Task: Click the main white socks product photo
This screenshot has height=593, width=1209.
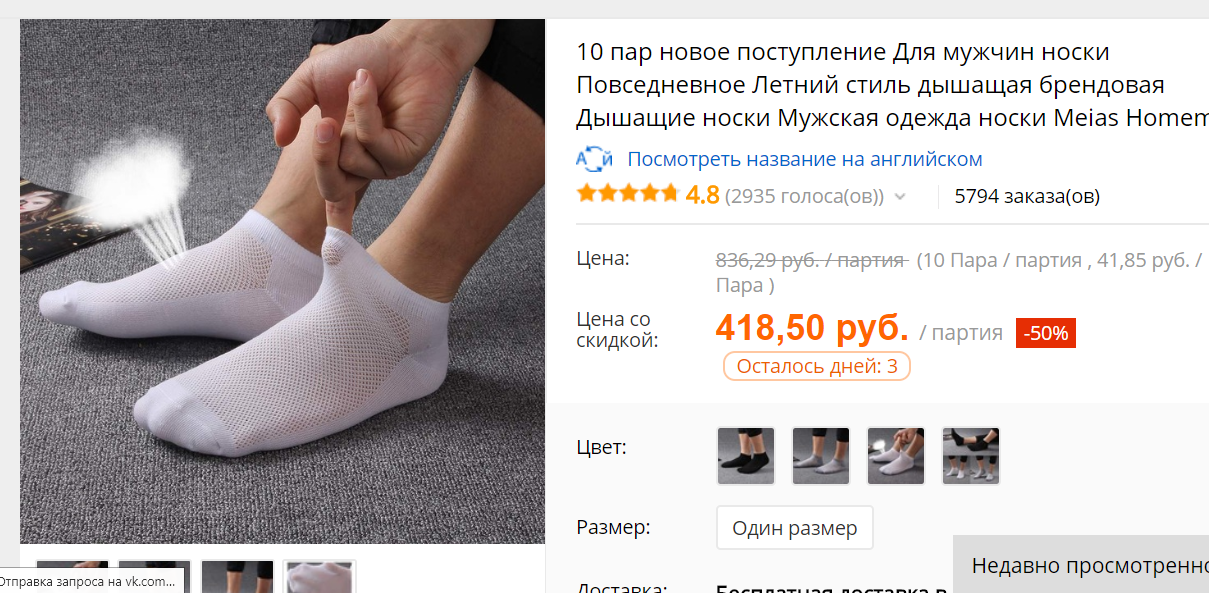Action: click(x=283, y=282)
